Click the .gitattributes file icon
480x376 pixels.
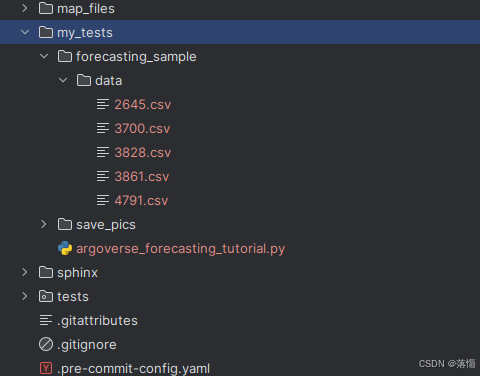46,320
